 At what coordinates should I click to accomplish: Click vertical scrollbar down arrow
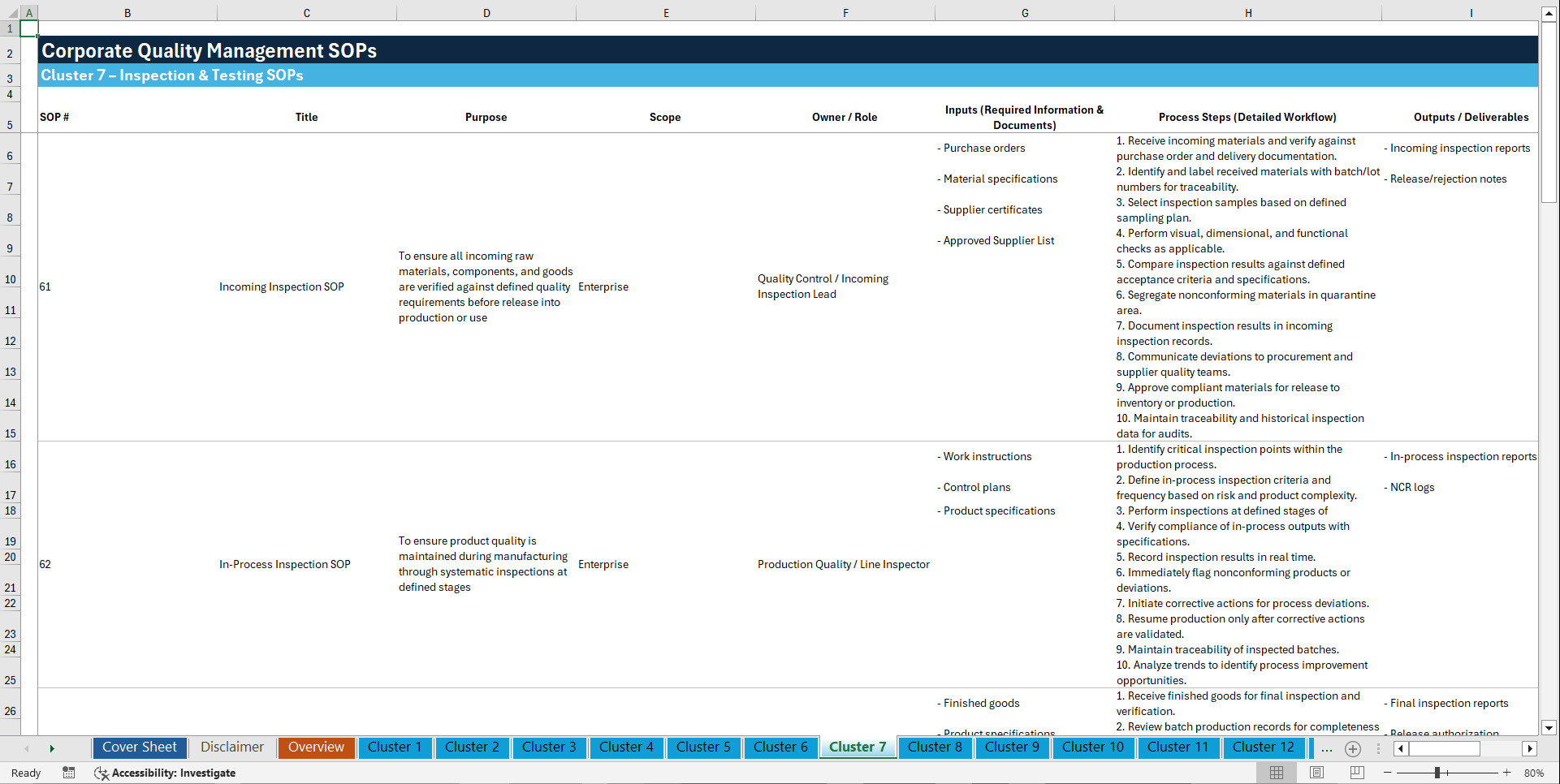(1549, 728)
